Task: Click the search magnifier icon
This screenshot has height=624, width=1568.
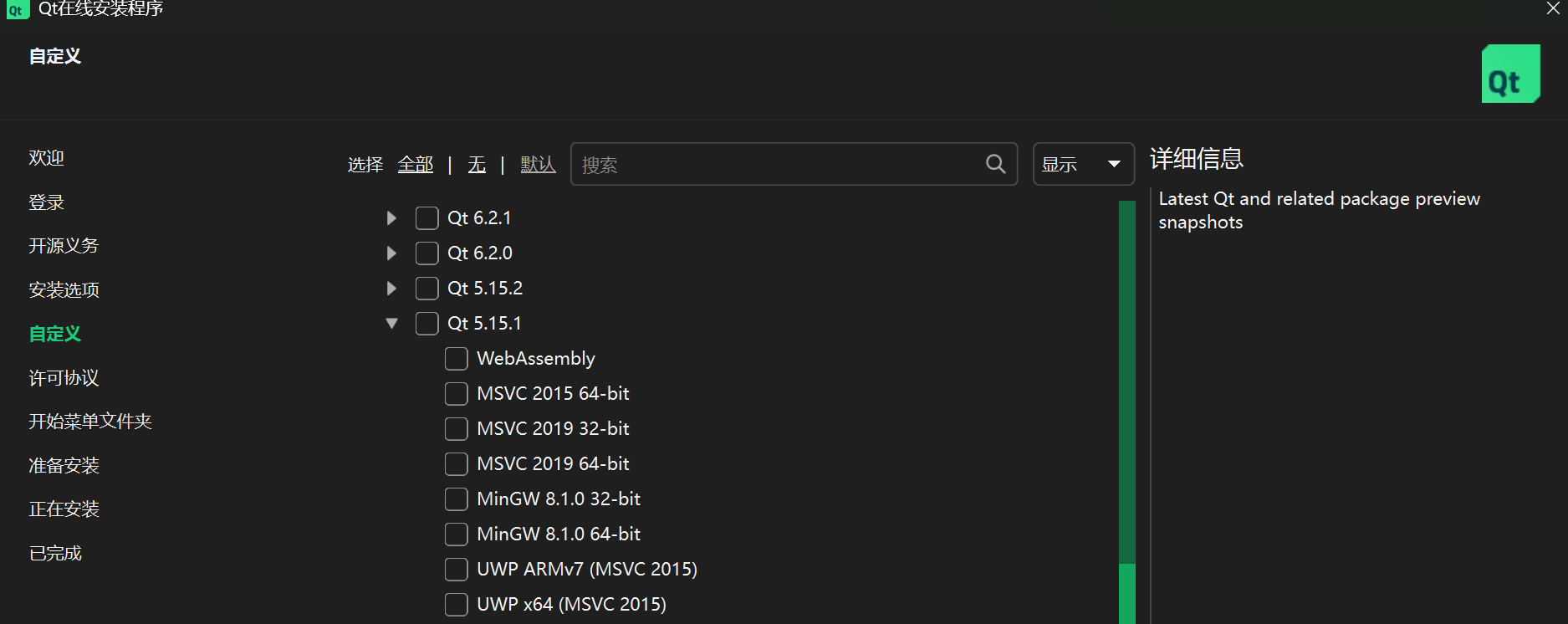Action: (995, 164)
